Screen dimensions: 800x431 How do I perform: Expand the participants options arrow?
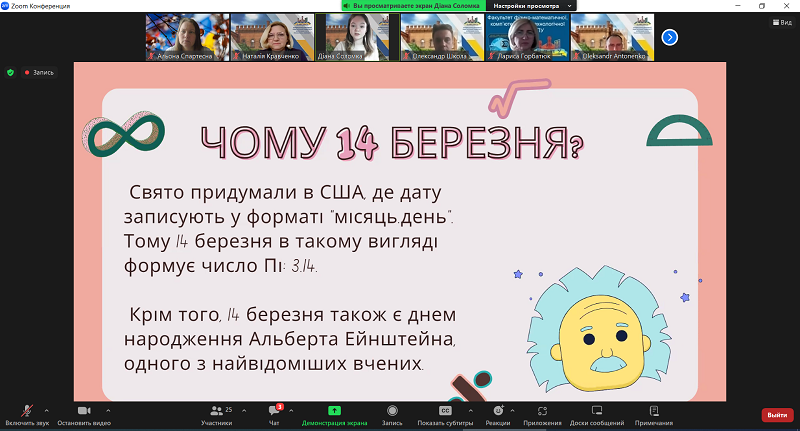click(244, 410)
